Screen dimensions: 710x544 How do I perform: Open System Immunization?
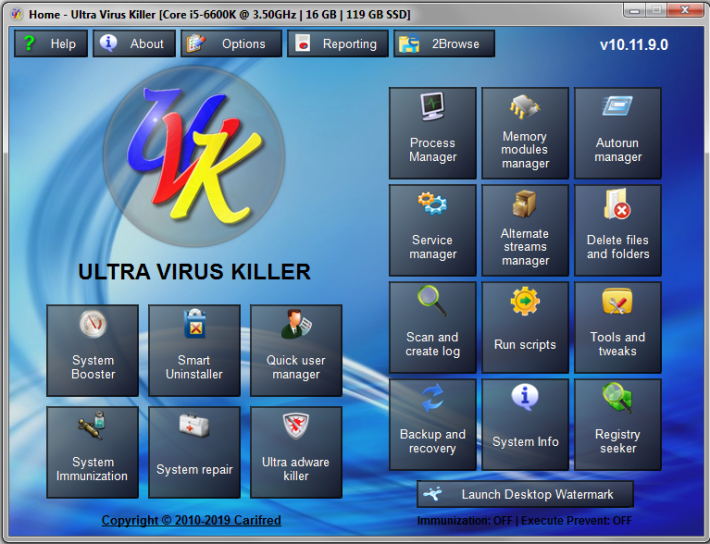pos(92,452)
